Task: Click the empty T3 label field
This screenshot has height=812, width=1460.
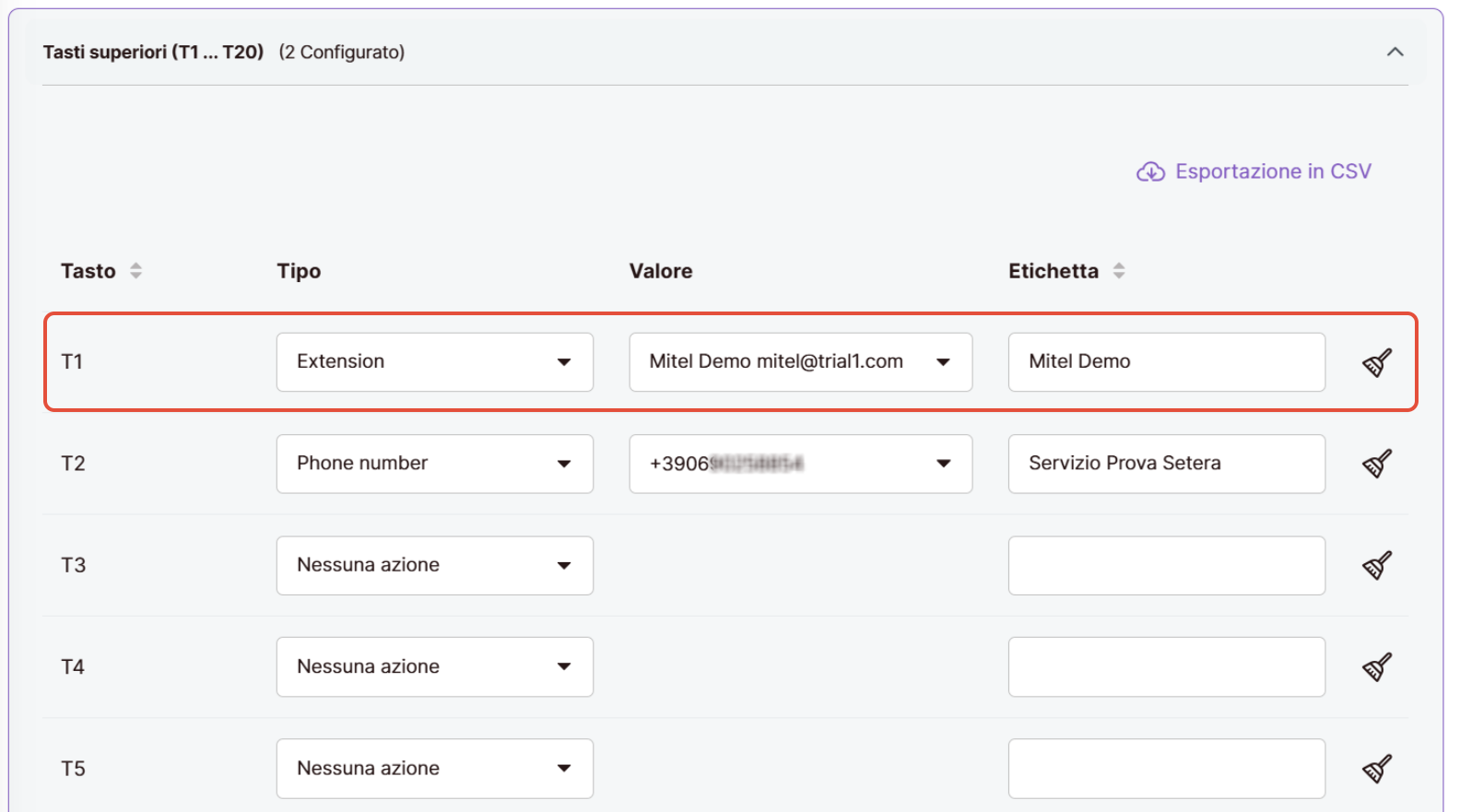Action: pyautogui.click(x=1166, y=565)
